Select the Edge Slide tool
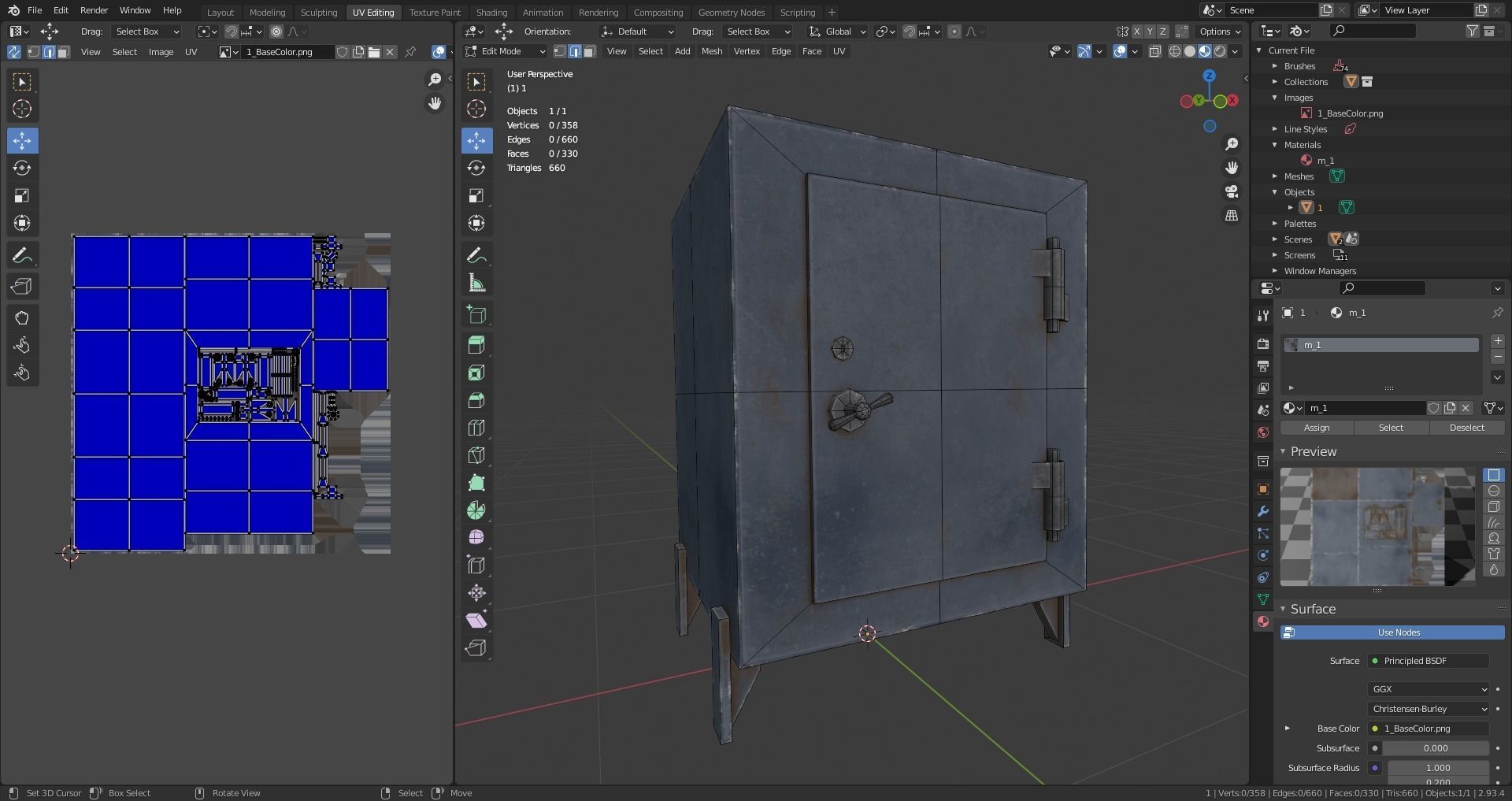Screen dimensions: 1512x801 coord(476,565)
